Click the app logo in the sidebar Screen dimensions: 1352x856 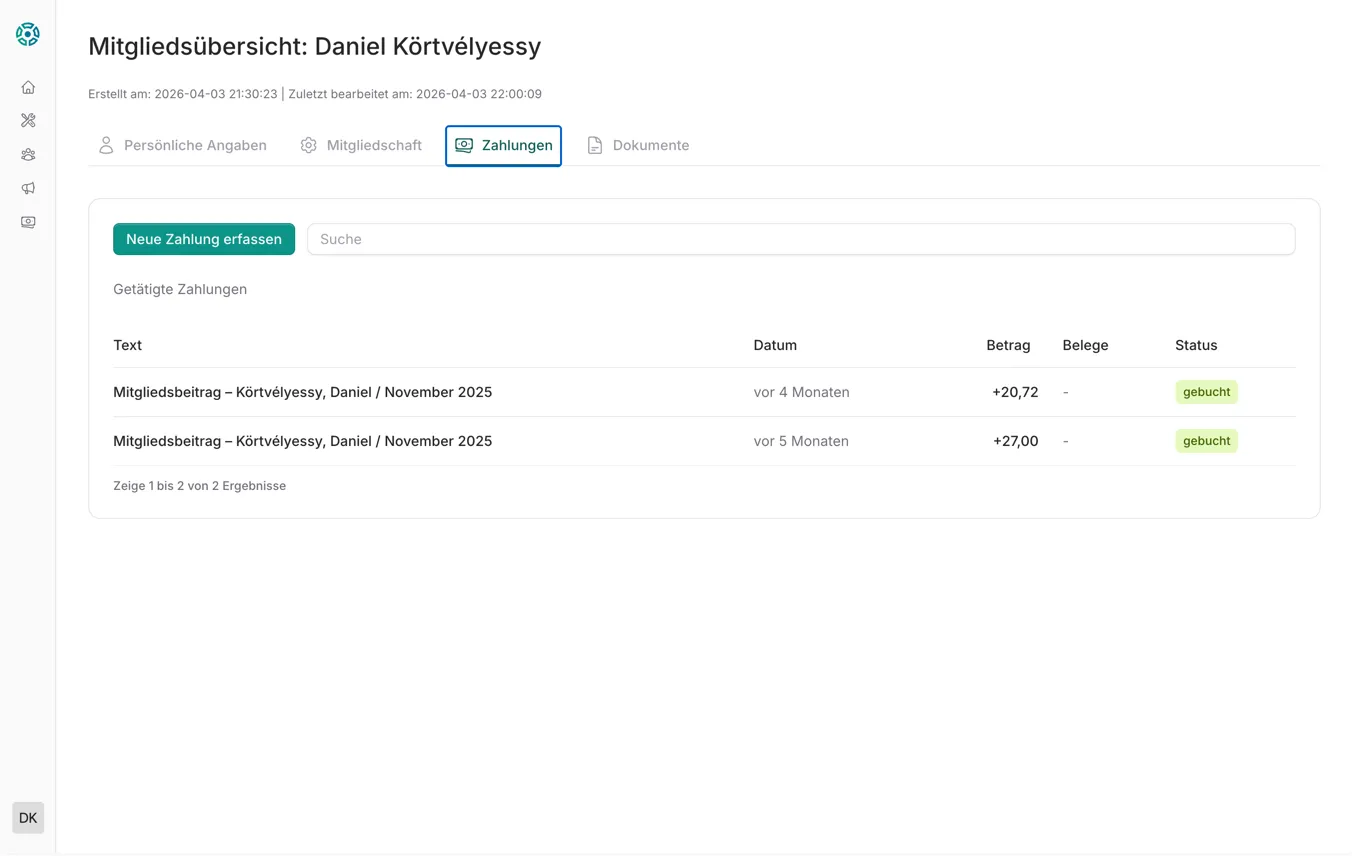pyautogui.click(x=28, y=34)
